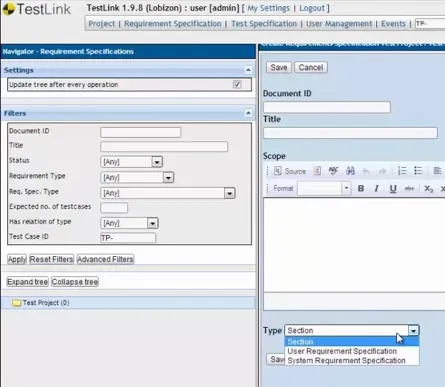Click the top Cancel button
Screen dimensions: 445x387
point(311,67)
